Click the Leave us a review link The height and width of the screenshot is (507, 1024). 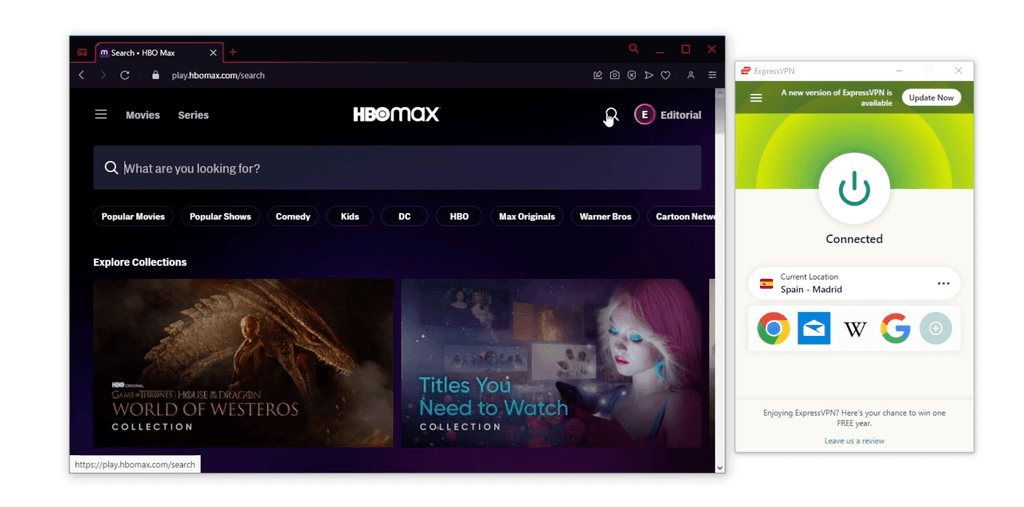click(x=854, y=441)
